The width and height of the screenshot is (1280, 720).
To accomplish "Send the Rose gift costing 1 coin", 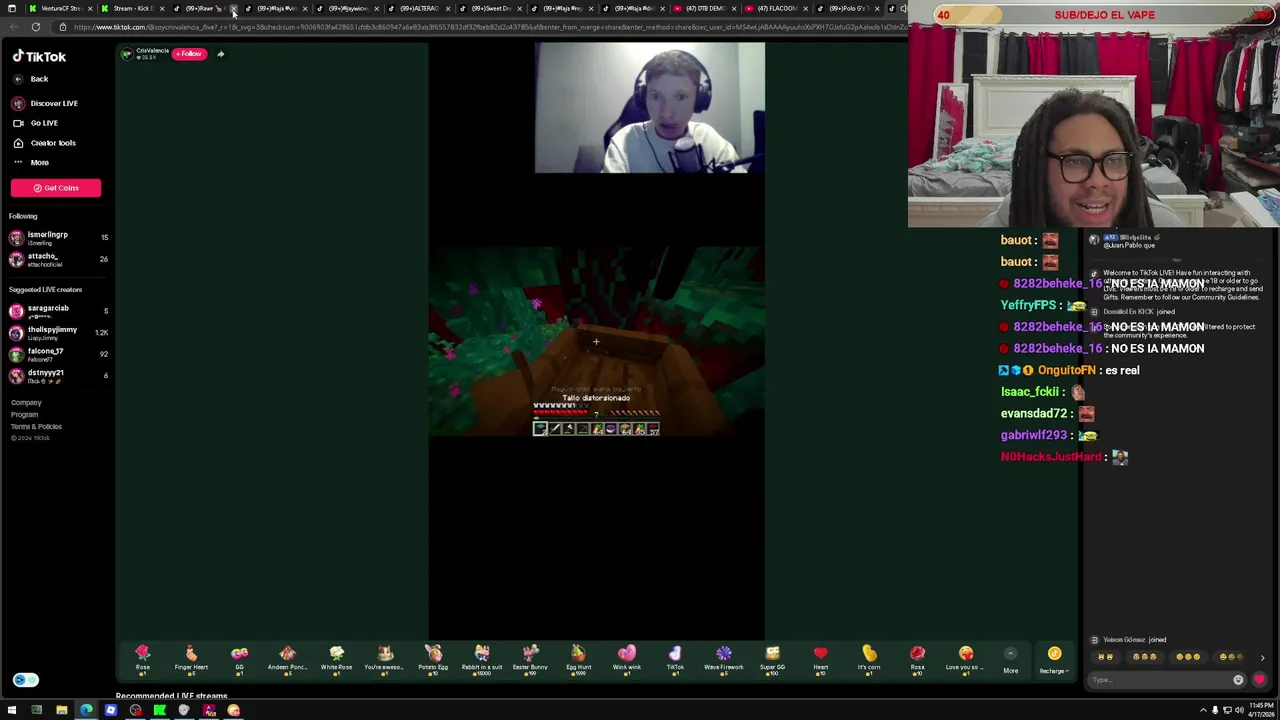I will tap(143, 659).
